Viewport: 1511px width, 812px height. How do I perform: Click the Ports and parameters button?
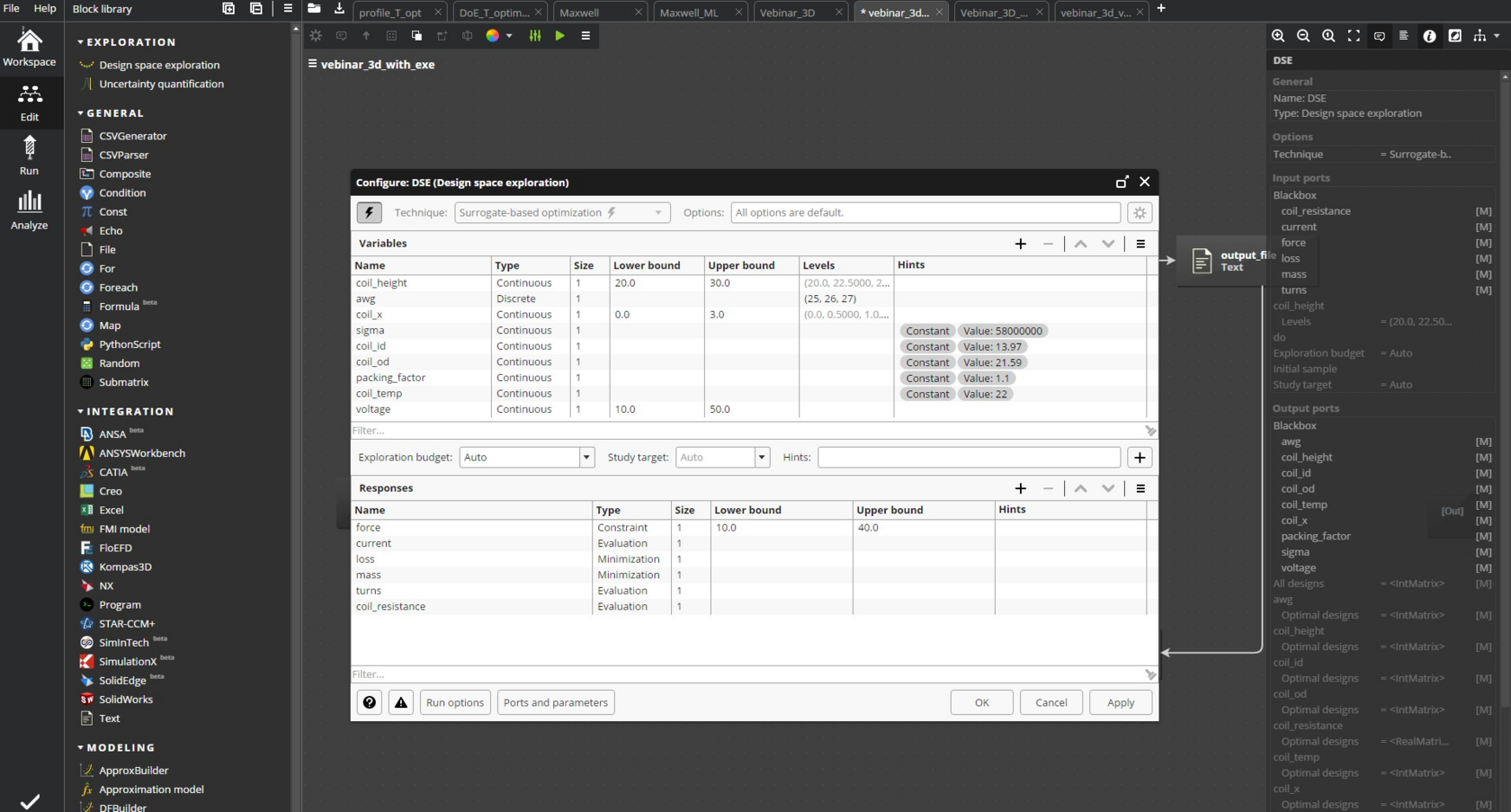555,703
